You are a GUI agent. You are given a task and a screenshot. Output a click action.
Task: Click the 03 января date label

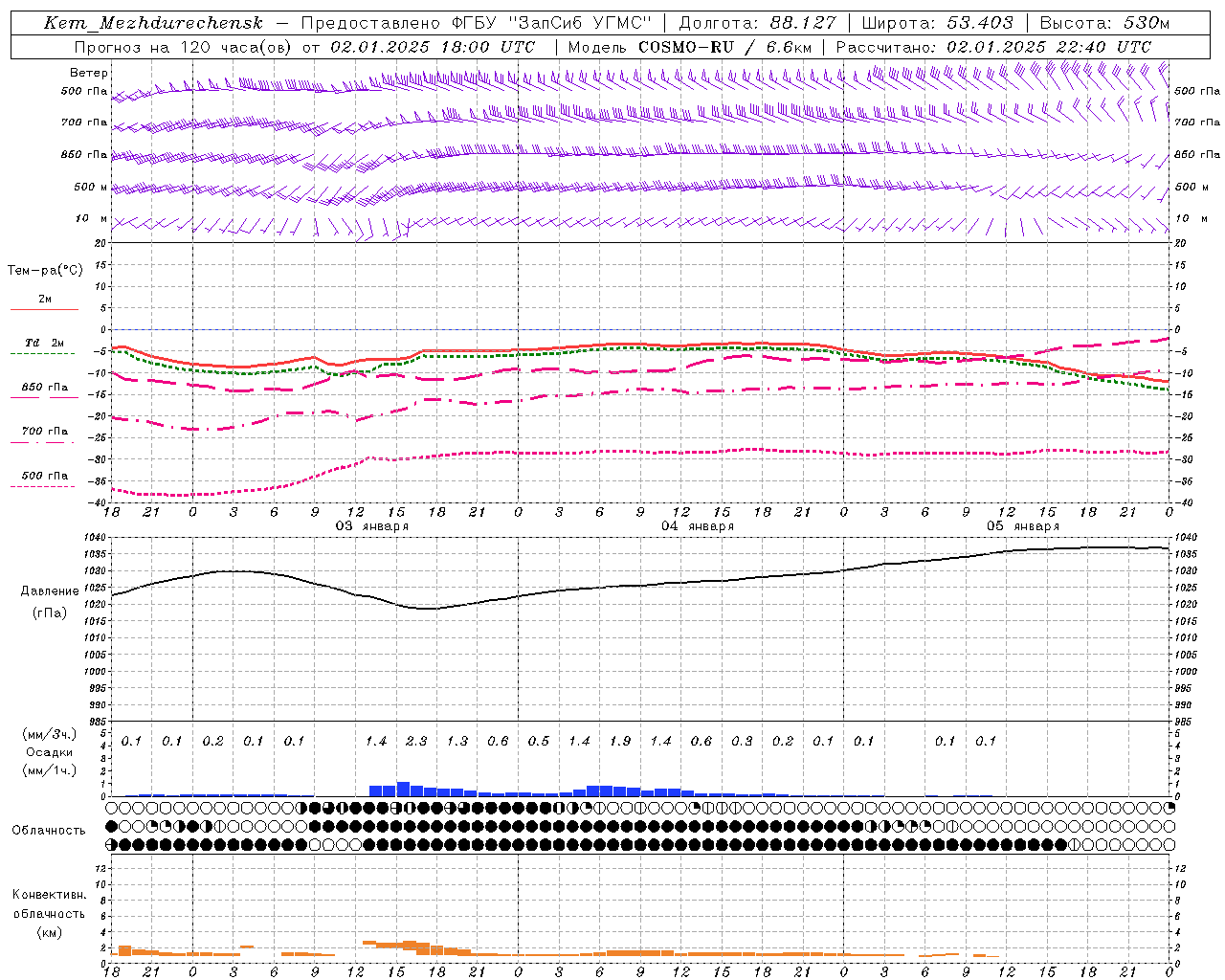[371, 526]
